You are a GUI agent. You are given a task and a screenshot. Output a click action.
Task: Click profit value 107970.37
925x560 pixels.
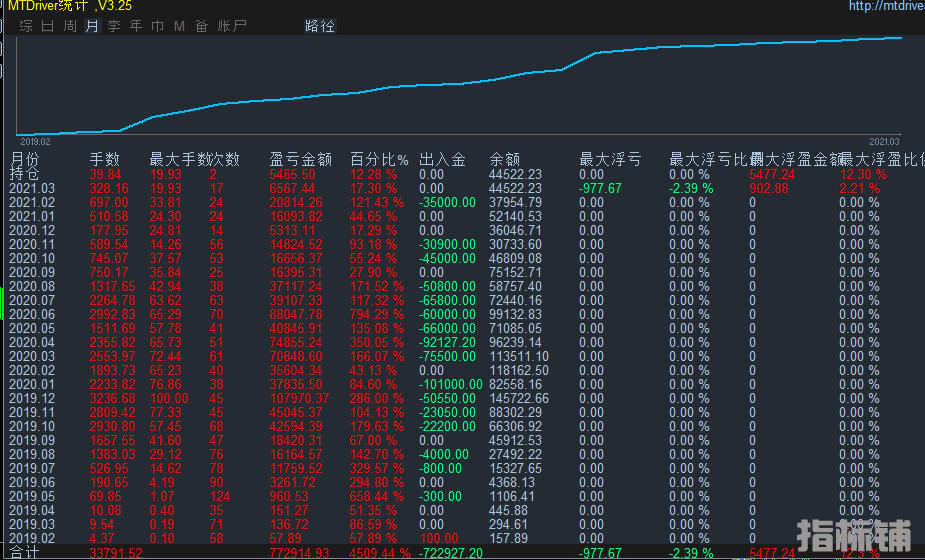[x=300, y=398]
